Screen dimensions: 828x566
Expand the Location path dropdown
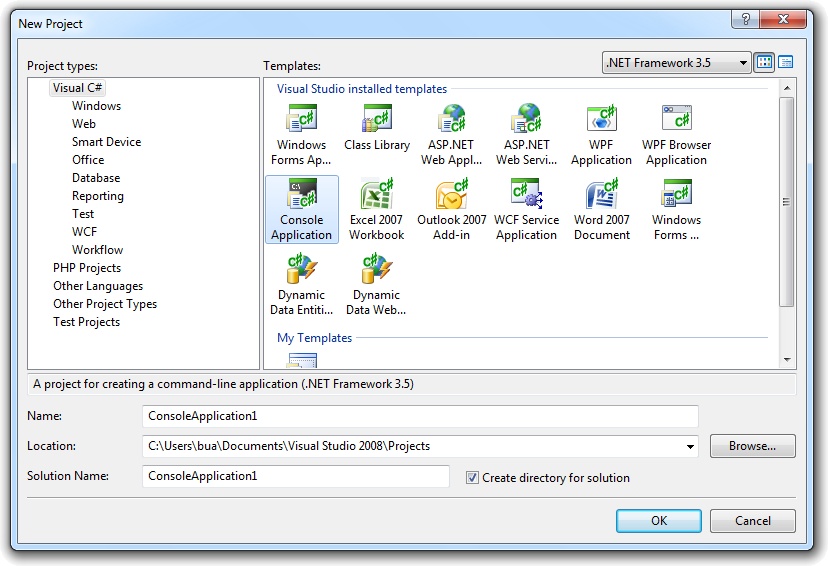[690, 447]
